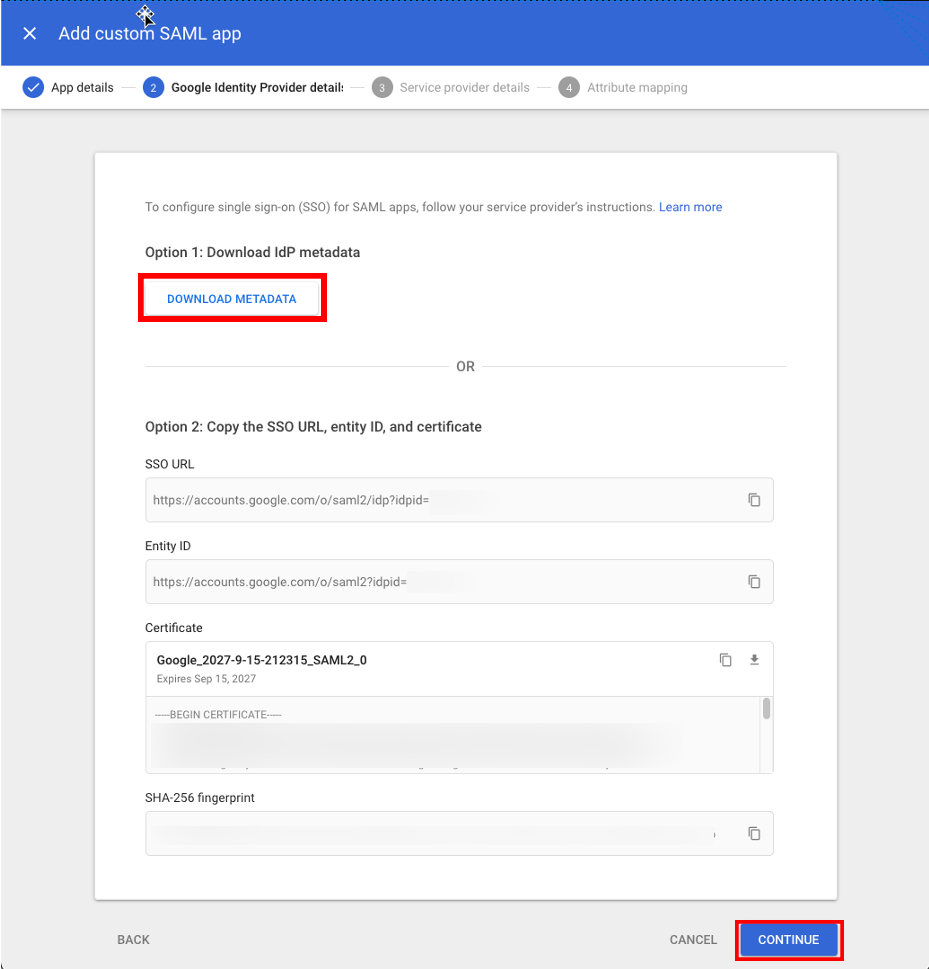Go back to the previous wizard step
Image resolution: width=929 pixels, height=969 pixels.
coord(133,939)
